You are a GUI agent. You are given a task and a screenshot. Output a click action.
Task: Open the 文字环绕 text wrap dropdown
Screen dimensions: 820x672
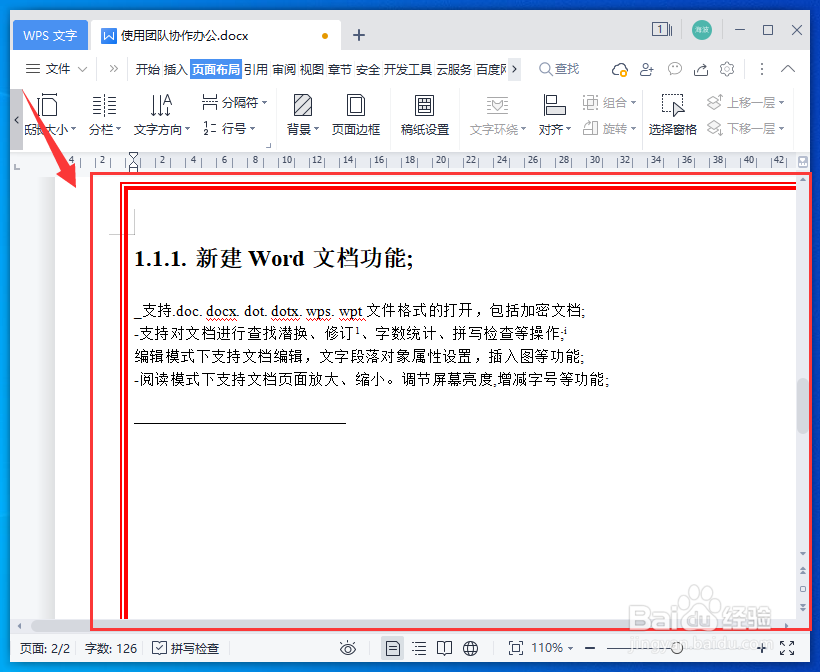[x=497, y=115]
